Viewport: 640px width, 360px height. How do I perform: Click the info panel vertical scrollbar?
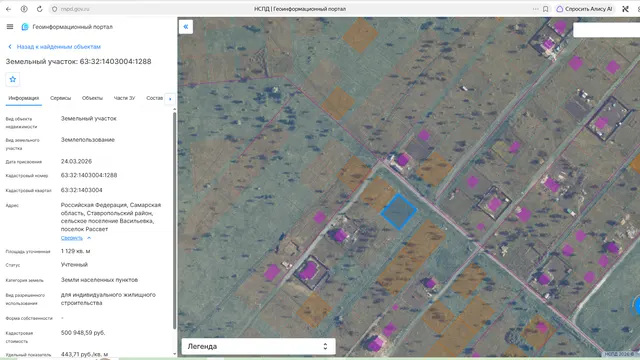175,220
